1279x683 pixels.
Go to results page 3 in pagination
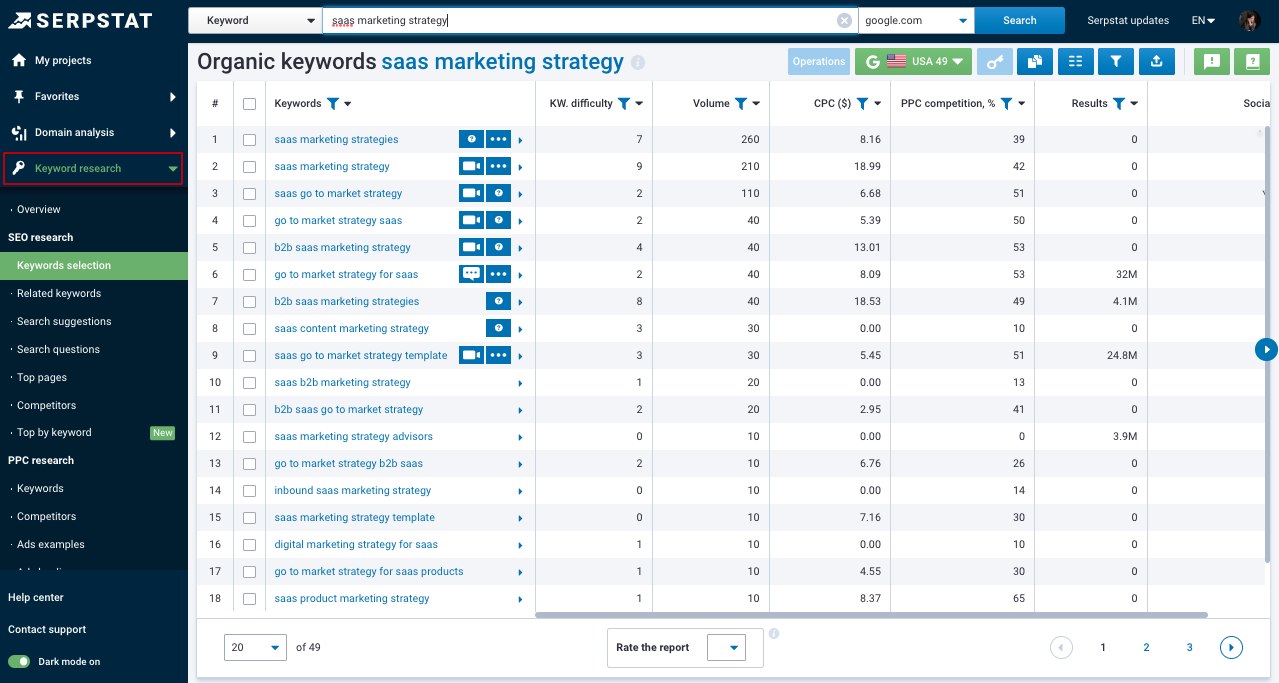(x=1189, y=647)
